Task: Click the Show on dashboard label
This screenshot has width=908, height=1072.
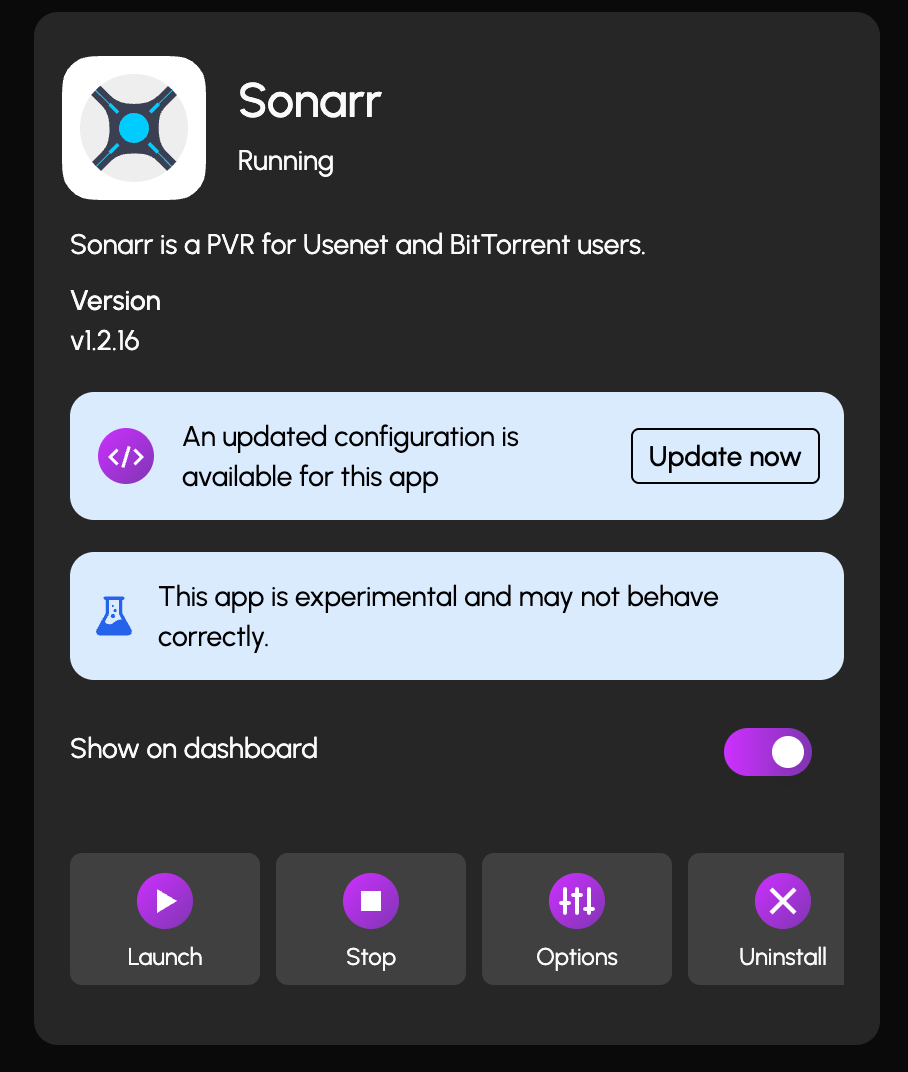Action: [x=194, y=749]
